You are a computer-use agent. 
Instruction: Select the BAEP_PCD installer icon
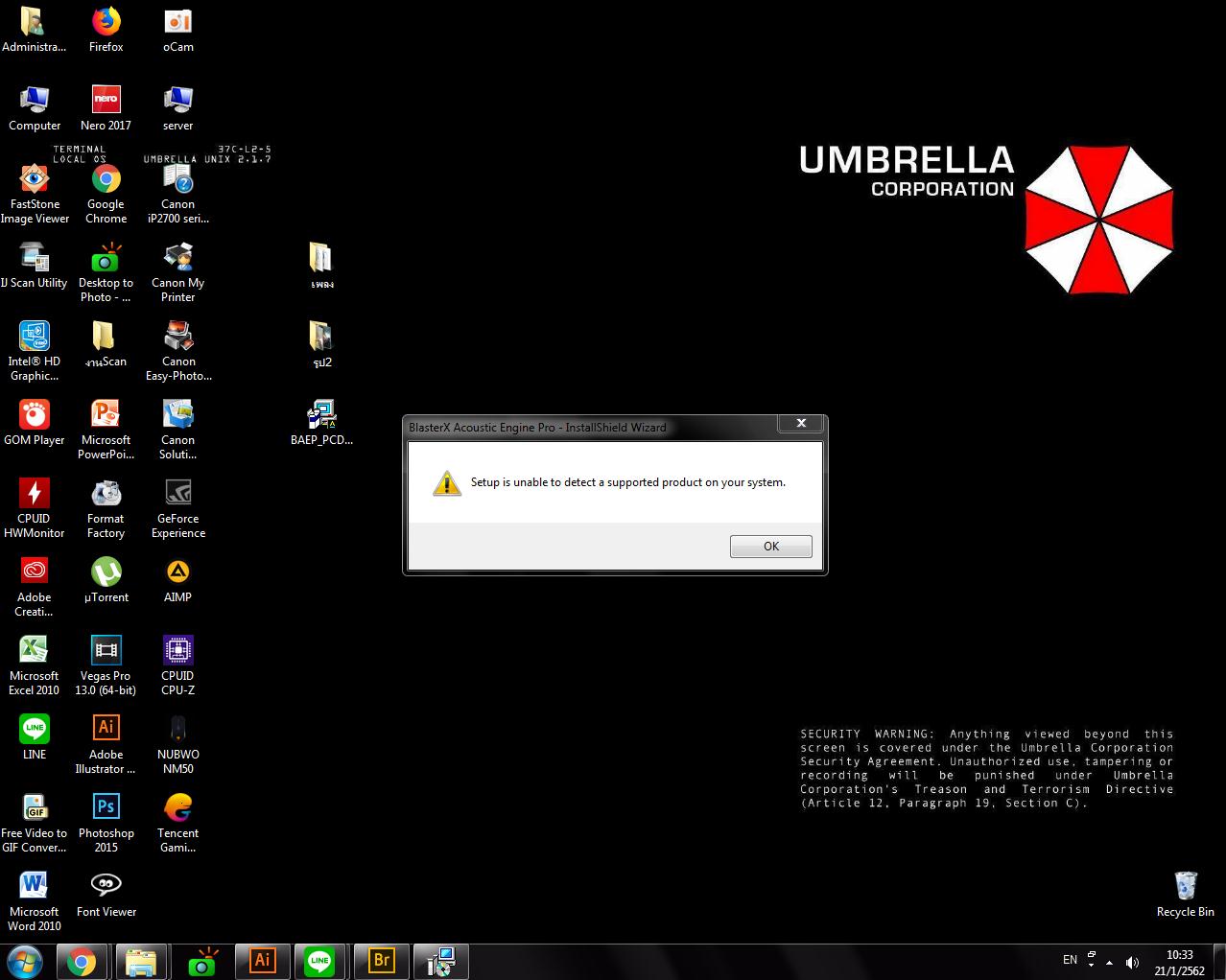pos(322,423)
